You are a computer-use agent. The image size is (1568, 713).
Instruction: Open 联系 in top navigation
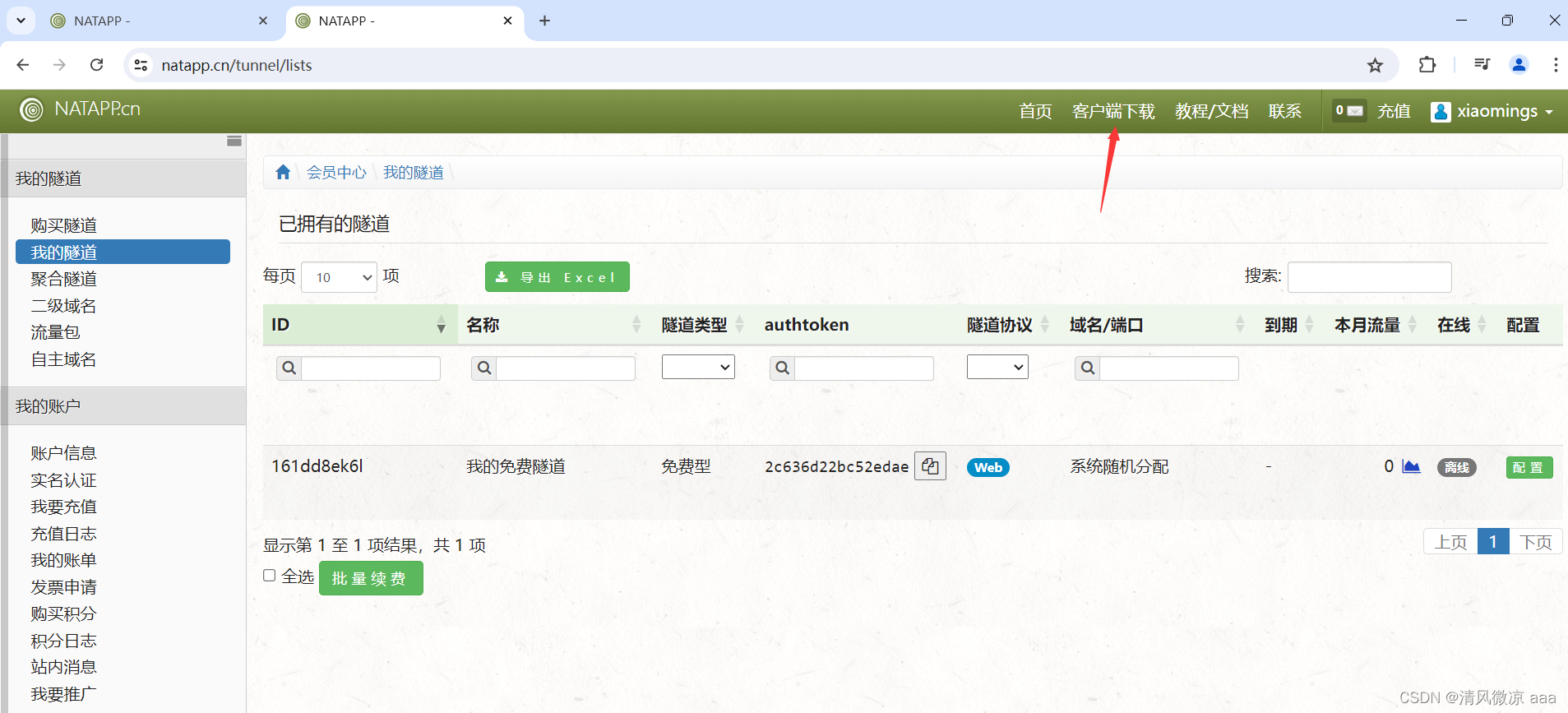tap(1285, 111)
